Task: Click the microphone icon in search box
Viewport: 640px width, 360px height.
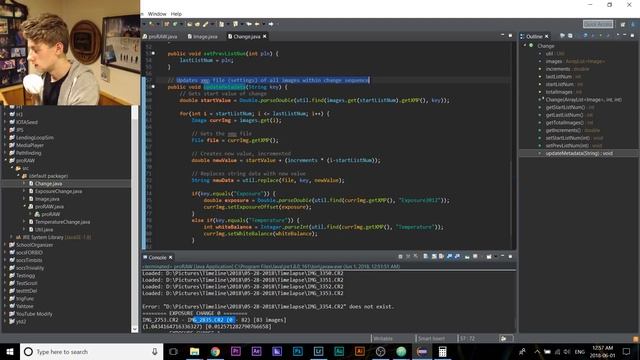Action: click(x=155, y=351)
